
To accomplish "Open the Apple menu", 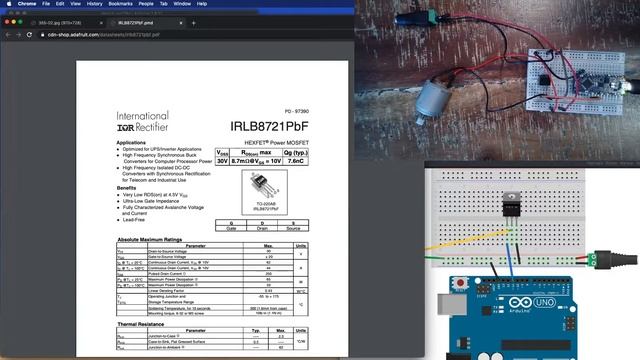I will (x=9, y=4).
